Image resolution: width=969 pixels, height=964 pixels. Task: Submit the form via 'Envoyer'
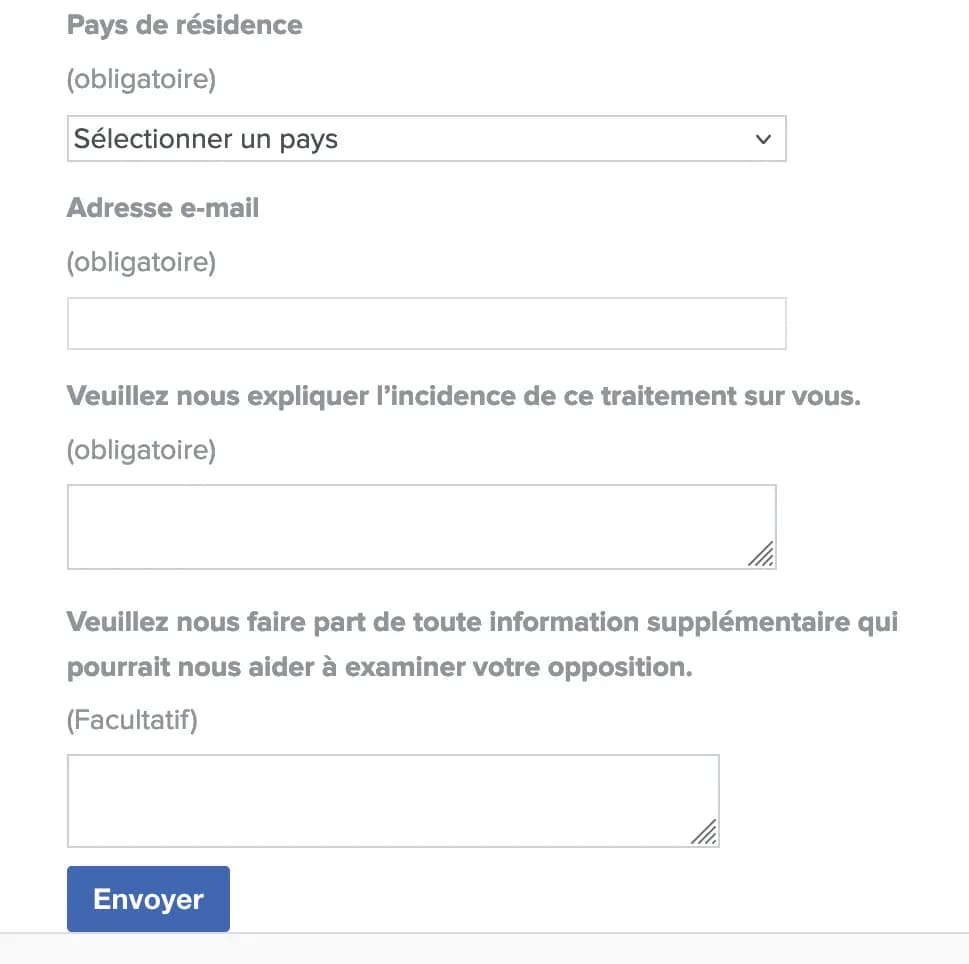pyautogui.click(x=147, y=898)
